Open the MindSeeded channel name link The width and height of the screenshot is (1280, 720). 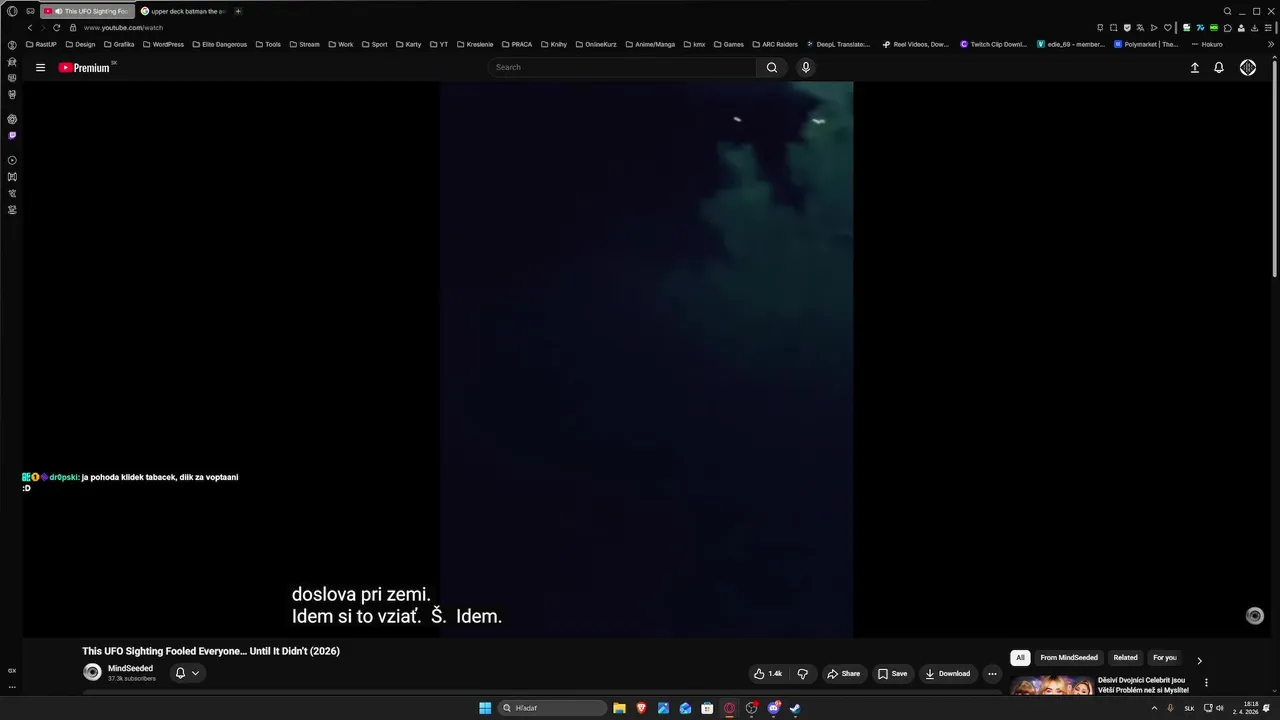(x=130, y=668)
